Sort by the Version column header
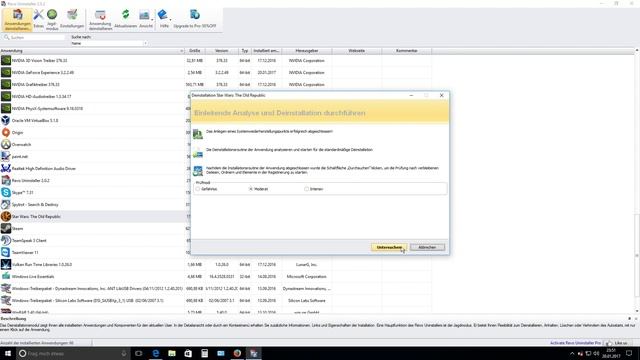640x360 pixels. tap(222, 51)
